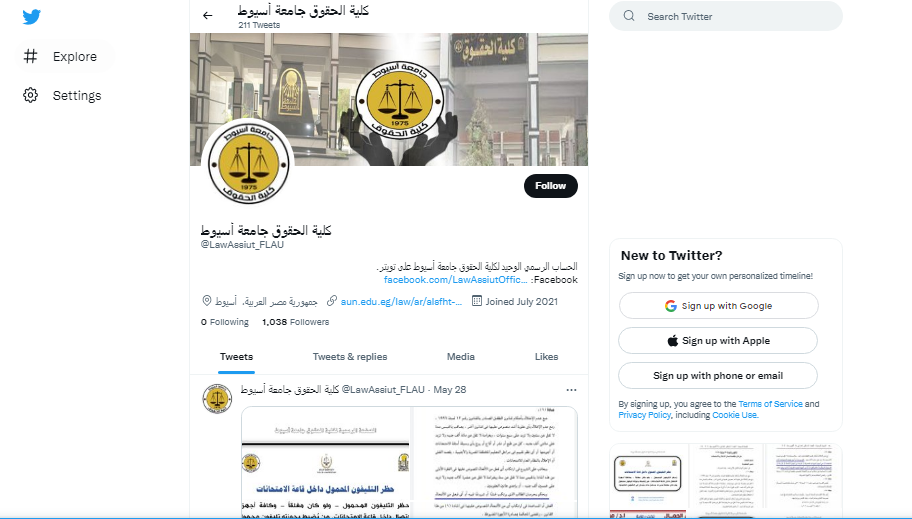Switch to Tweets & replies tab
This screenshot has width=912, height=519.
(350, 357)
